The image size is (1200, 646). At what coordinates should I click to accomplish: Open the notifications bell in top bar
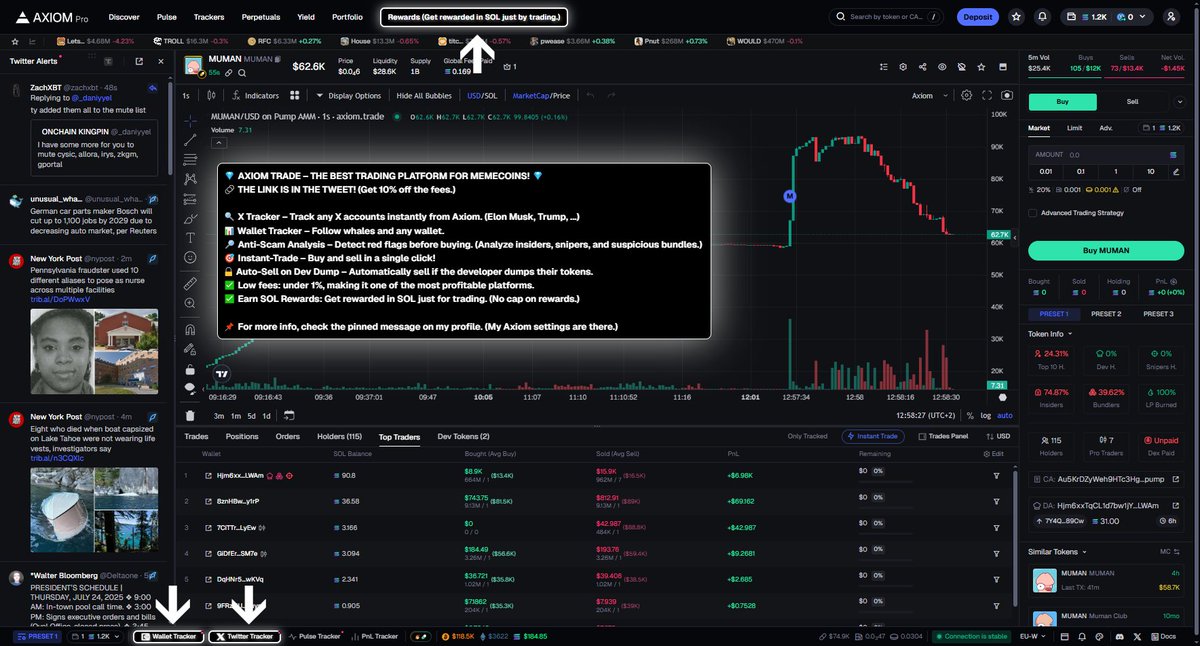click(x=1043, y=17)
